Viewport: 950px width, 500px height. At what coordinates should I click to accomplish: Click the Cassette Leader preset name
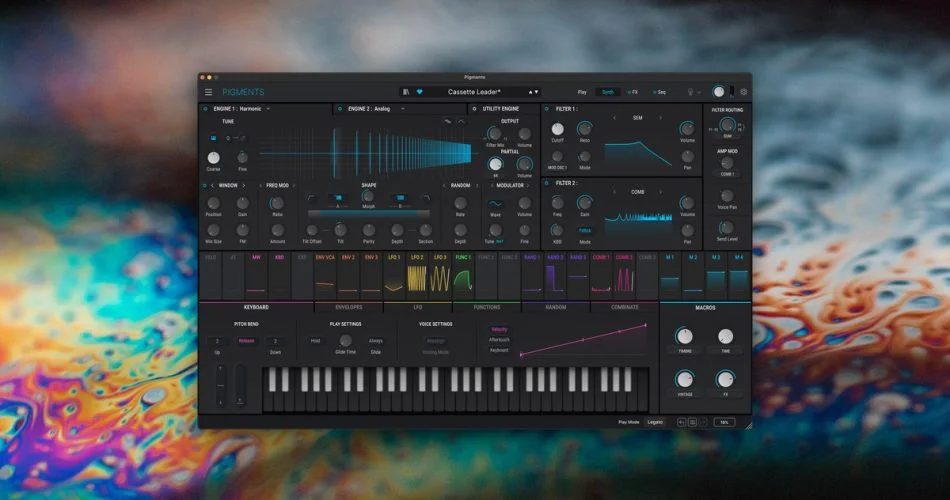(474, 92)
